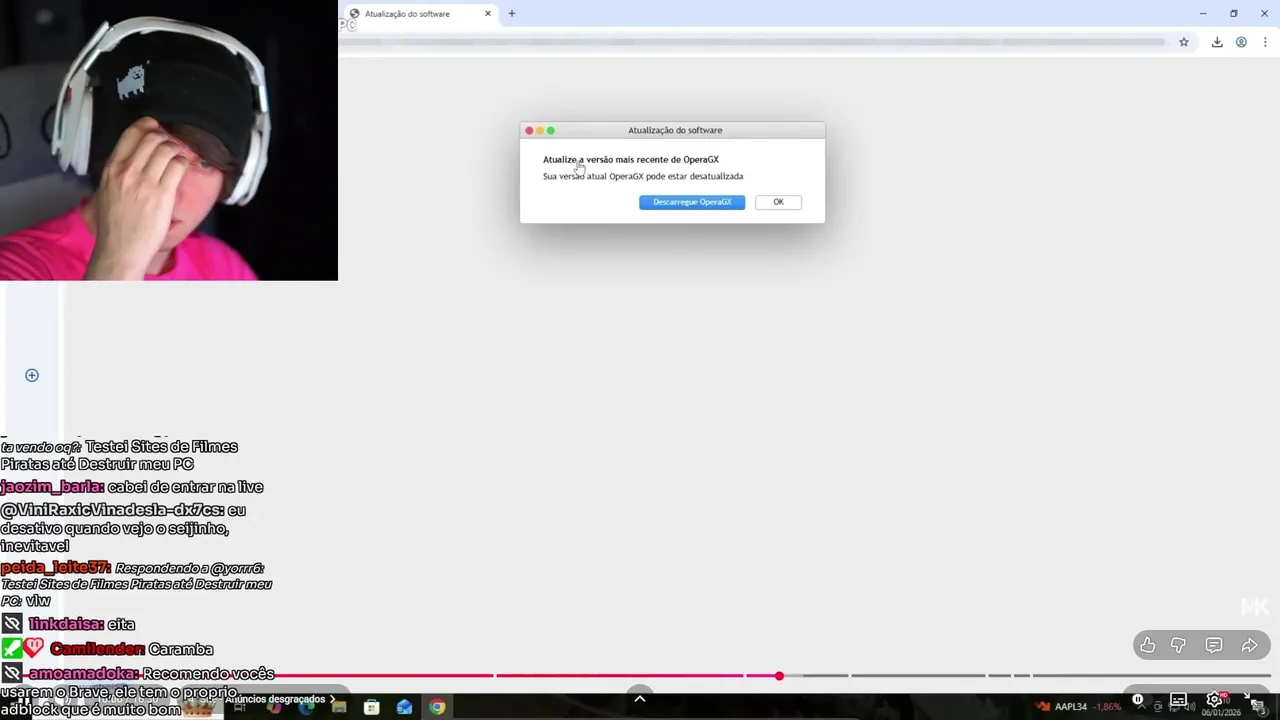Click the chat username peida_leite37
1280x720 pixels.
(x=55, y=567)
